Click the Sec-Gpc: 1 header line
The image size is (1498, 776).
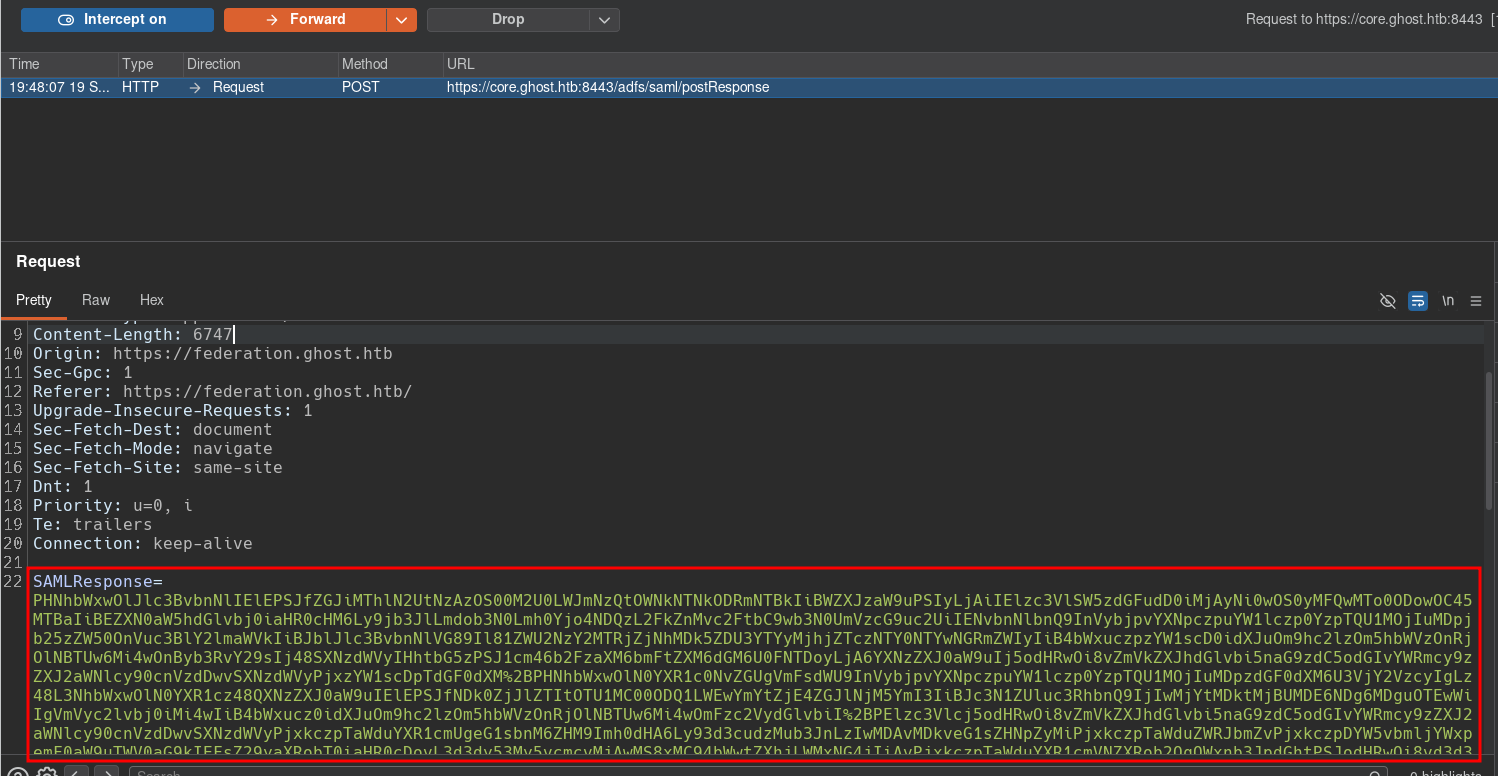coord(83,373)
